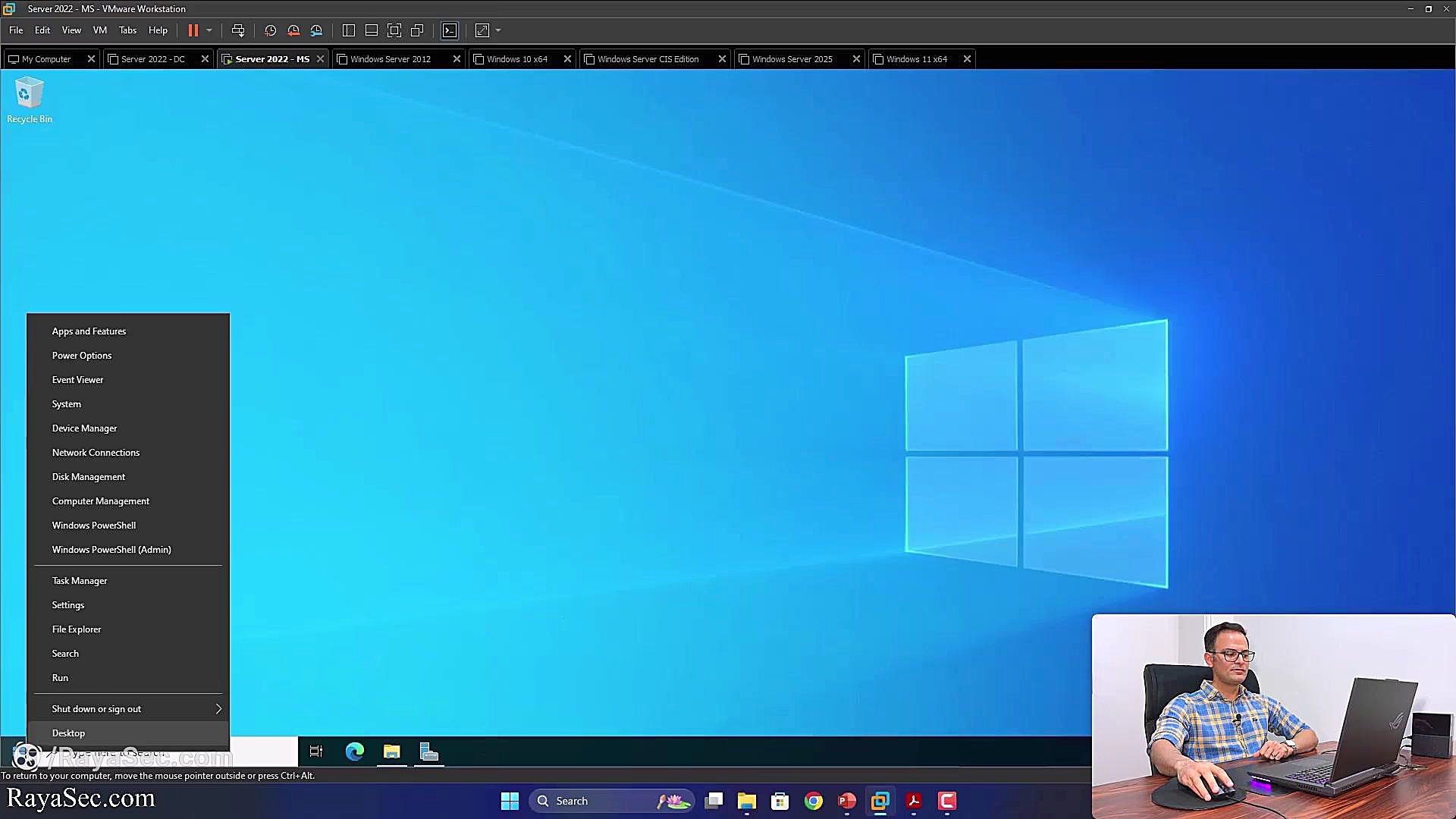Click Search in the context menu
The image size is (1456, 819).
pos(128,654)
